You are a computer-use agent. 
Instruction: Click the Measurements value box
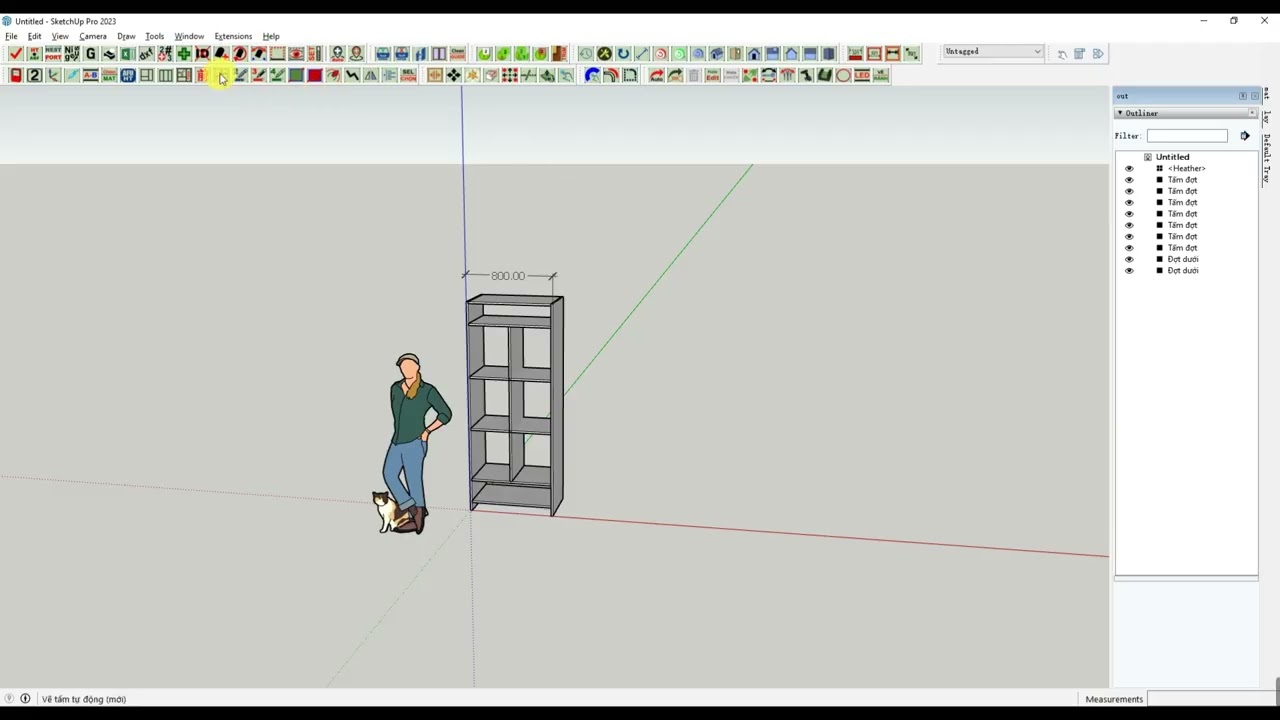tap(1212, 699)
